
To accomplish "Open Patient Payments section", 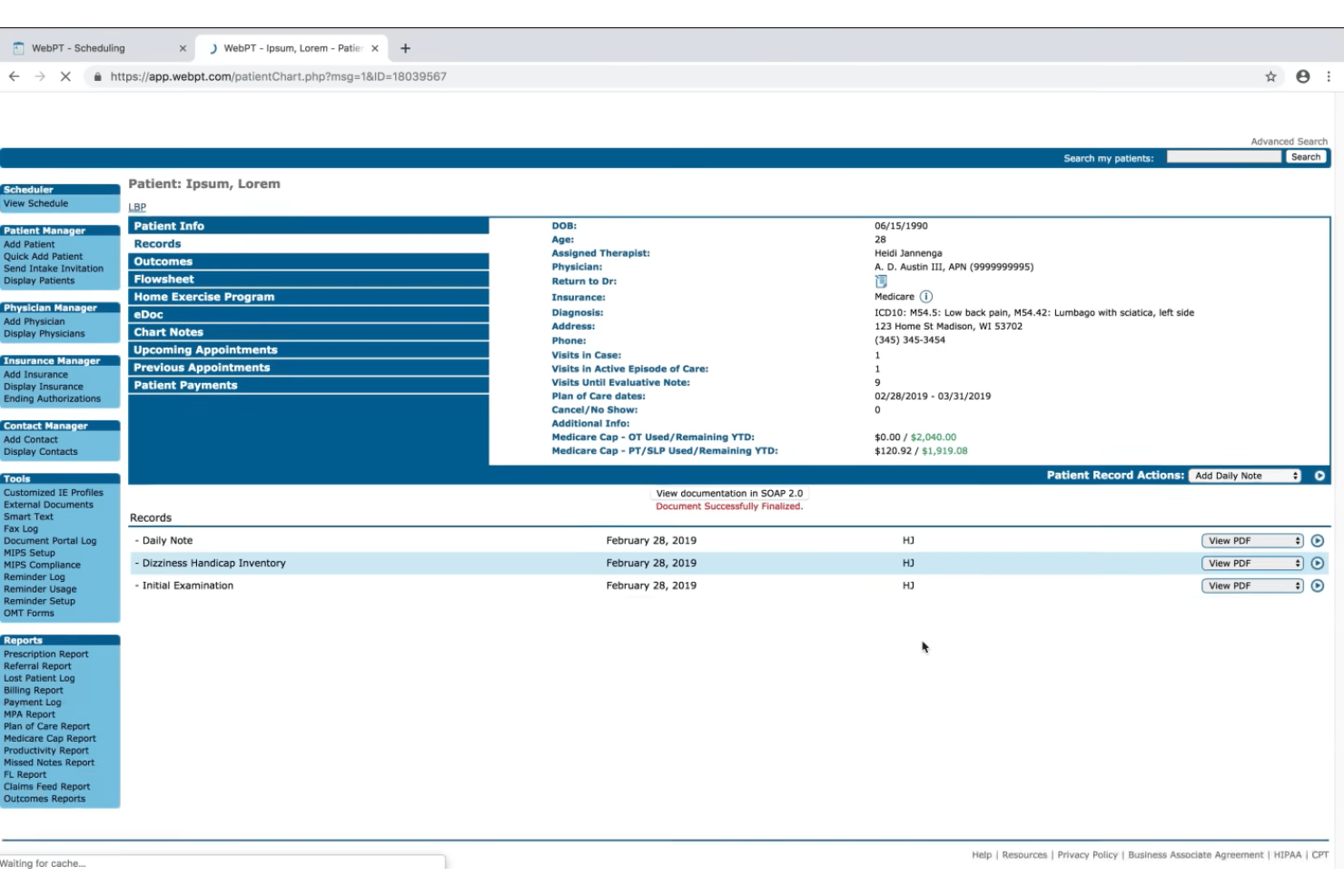I will pos(309,386).
